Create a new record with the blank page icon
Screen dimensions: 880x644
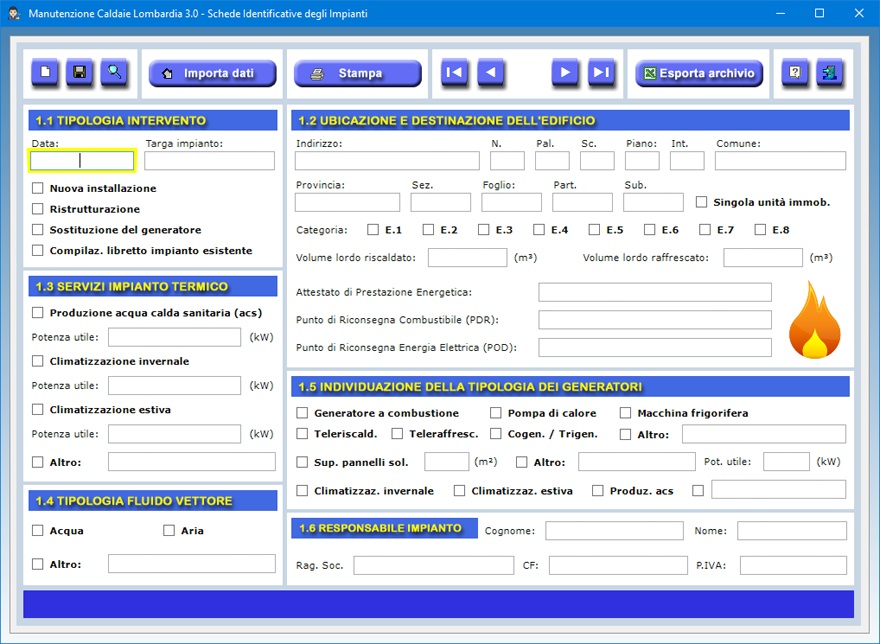pos(45,72)
